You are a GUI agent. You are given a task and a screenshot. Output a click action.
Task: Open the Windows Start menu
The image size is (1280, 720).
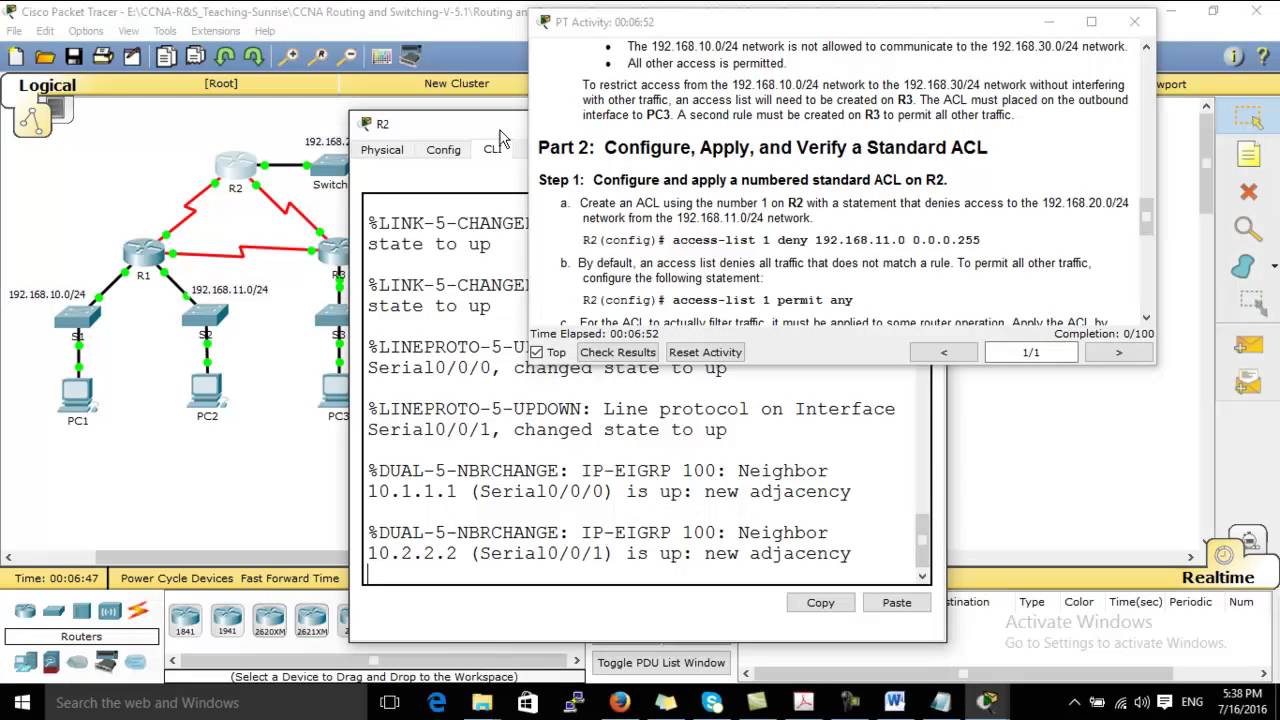coord(22,702)
